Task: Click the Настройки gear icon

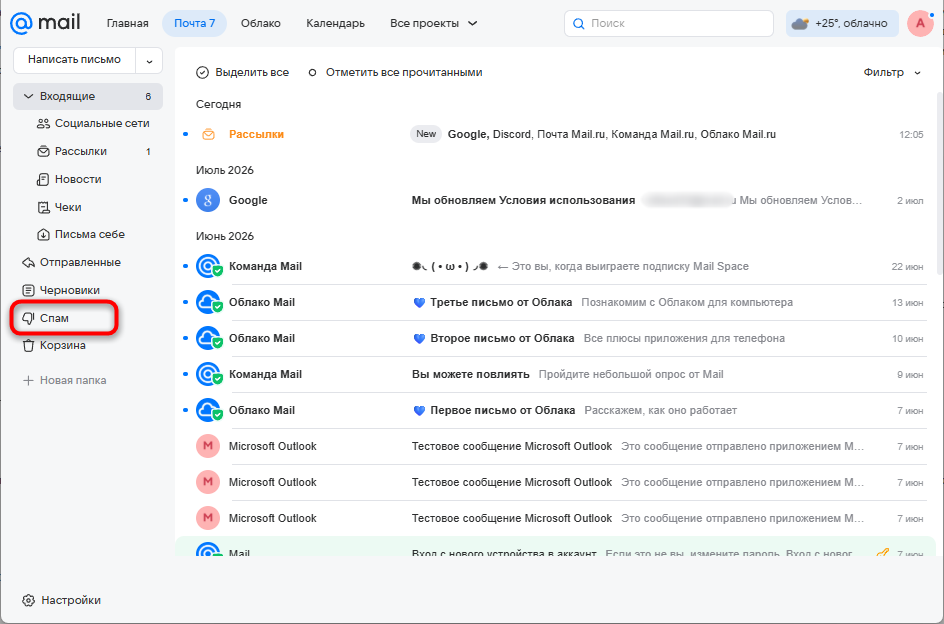Action: (x=28, y=601)
